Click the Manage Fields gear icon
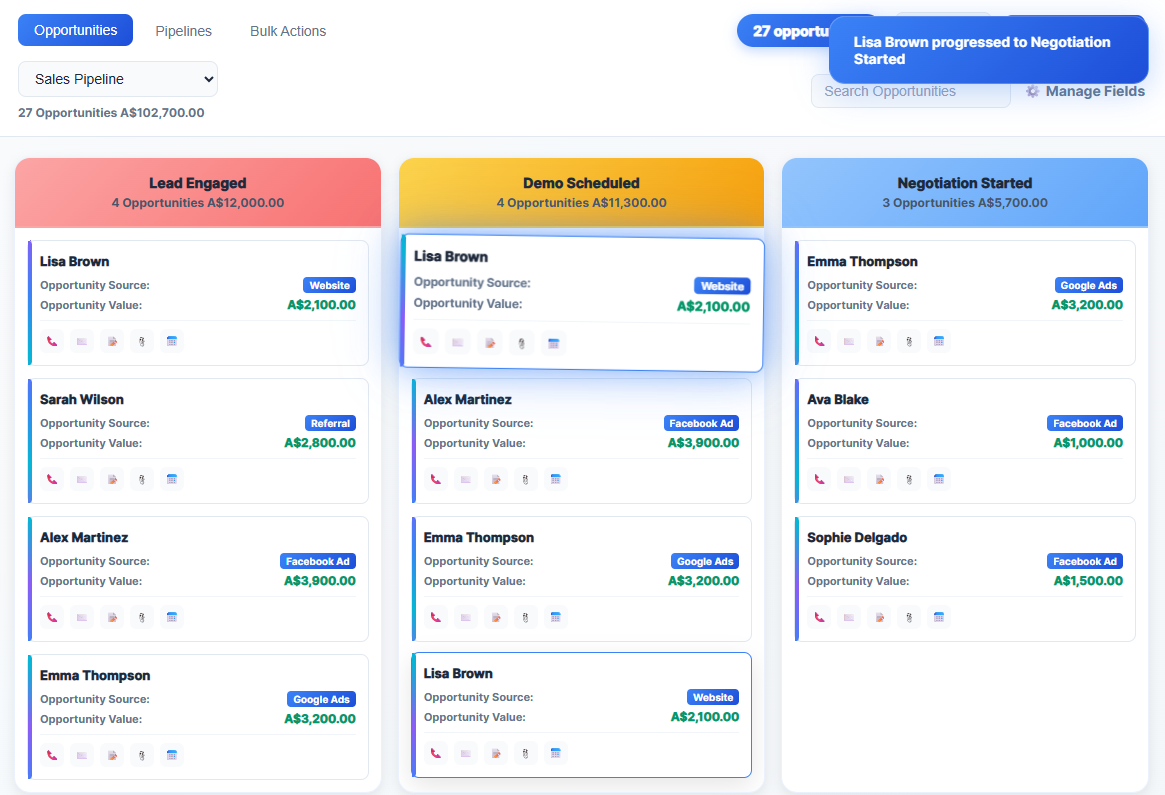The width and height of the screenshot is (1165, 795). click(x=1032, y=91)
